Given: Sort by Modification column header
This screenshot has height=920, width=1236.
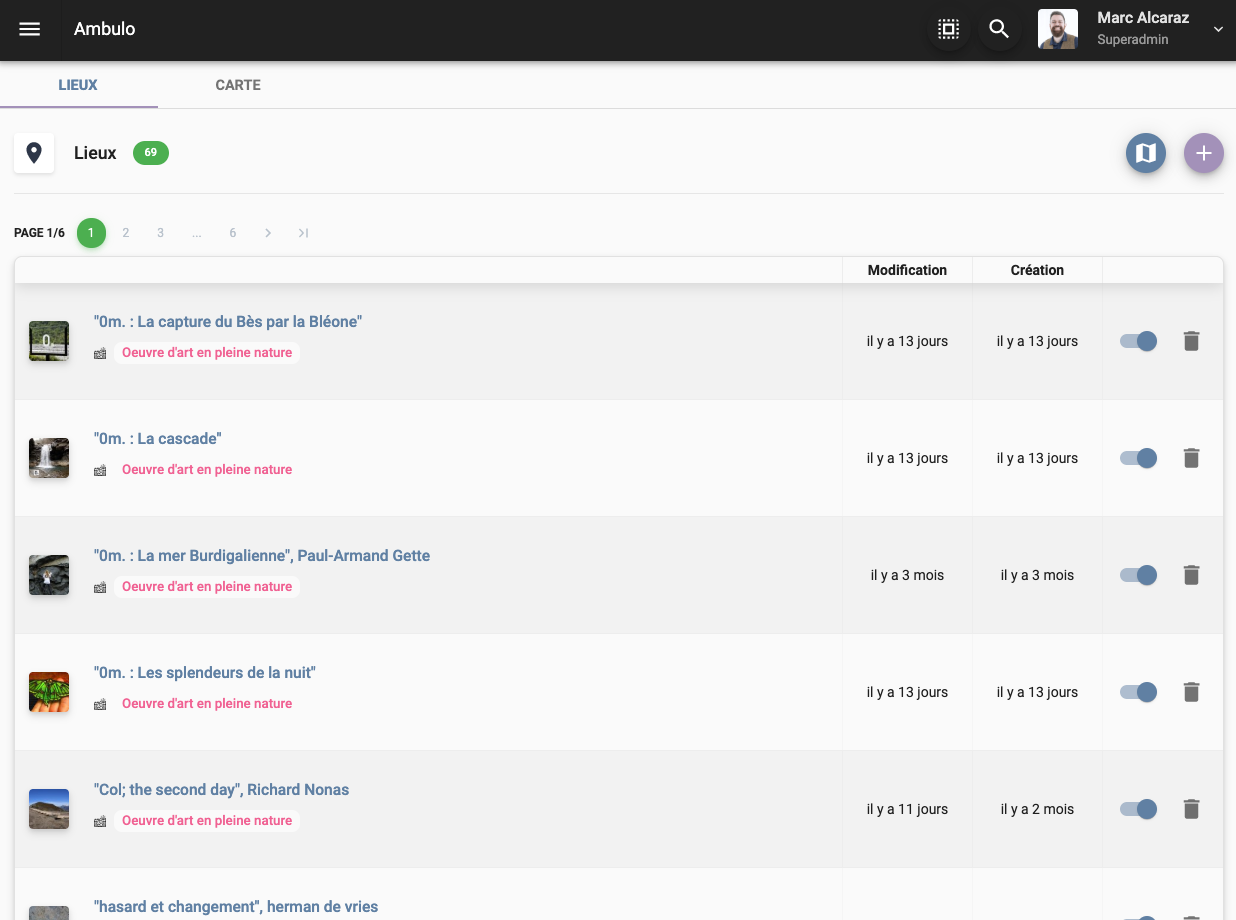Looking at the screenshot, I should [907, 270].
